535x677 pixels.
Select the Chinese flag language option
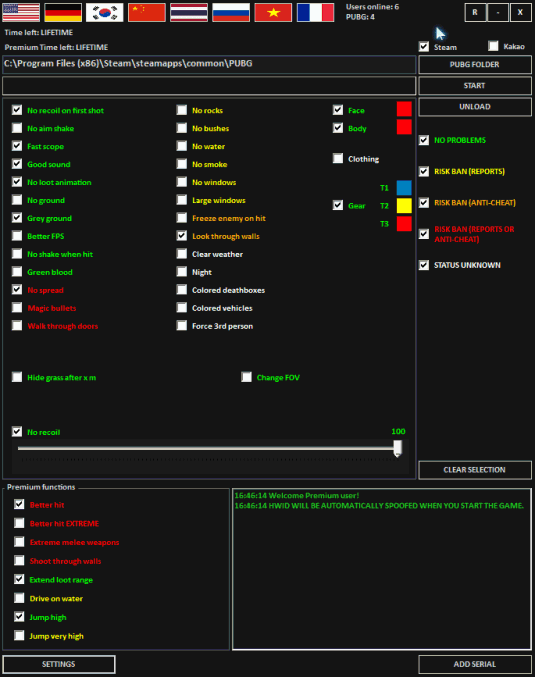point(147,12)
